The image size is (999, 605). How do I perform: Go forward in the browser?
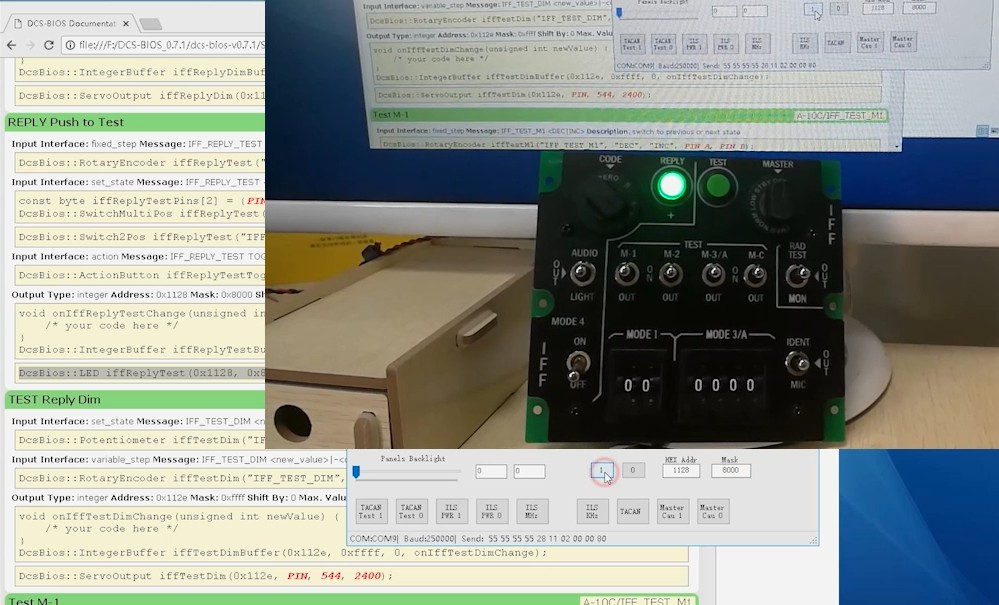click(x=30, y=45)
